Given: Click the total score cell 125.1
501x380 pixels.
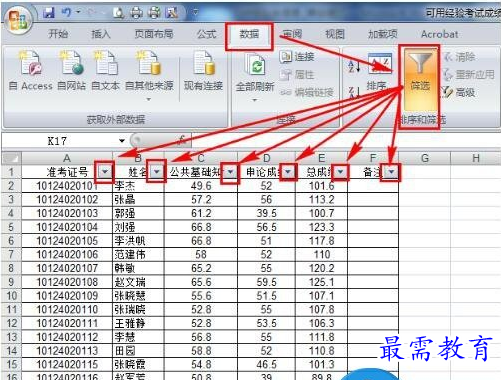Looking at the screenshot, I should tap(321, 282).
